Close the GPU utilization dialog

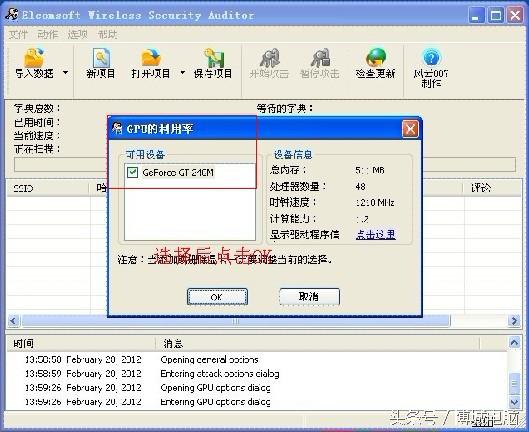(x=410, y=129)
